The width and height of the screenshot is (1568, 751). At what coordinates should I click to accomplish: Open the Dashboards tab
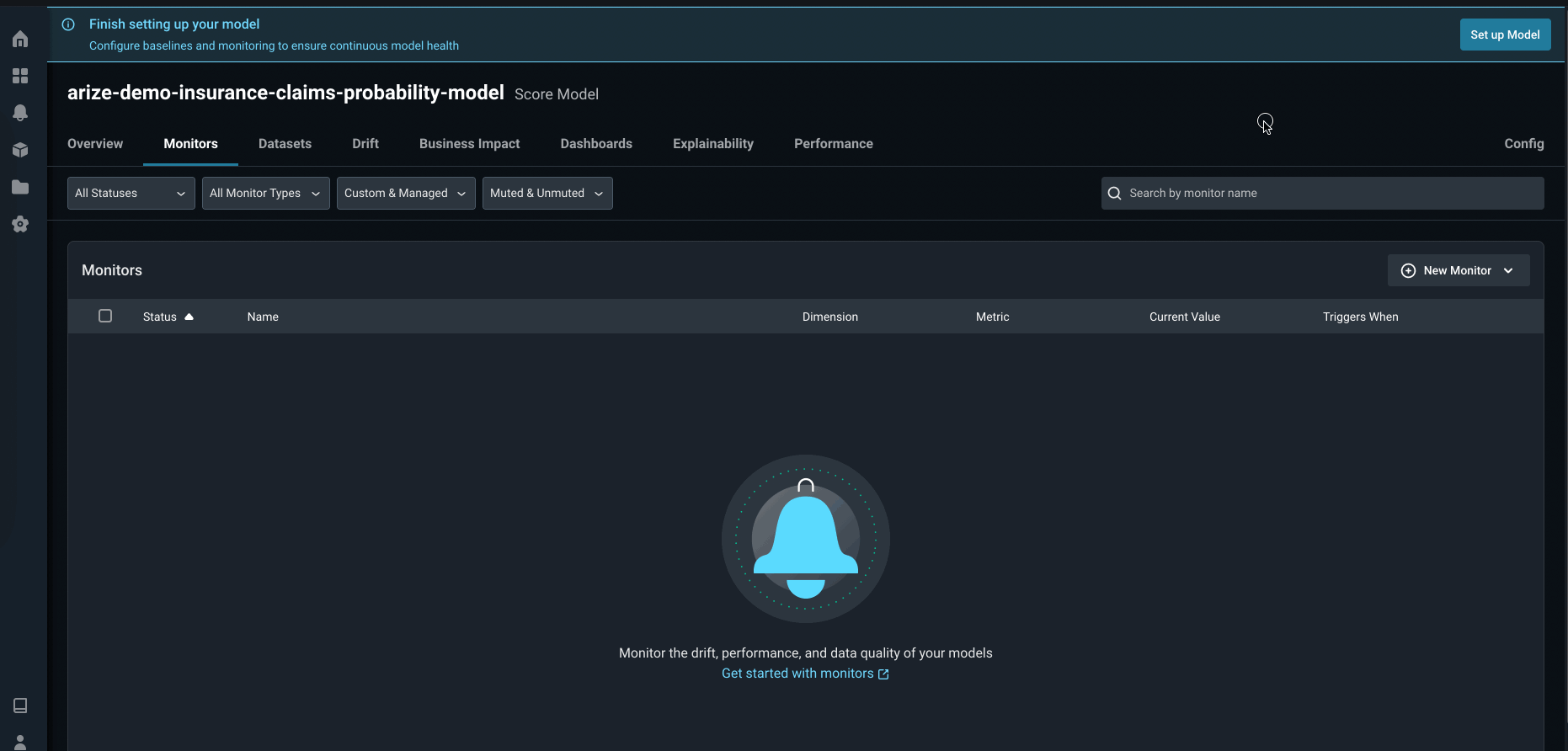click(596, 144)
